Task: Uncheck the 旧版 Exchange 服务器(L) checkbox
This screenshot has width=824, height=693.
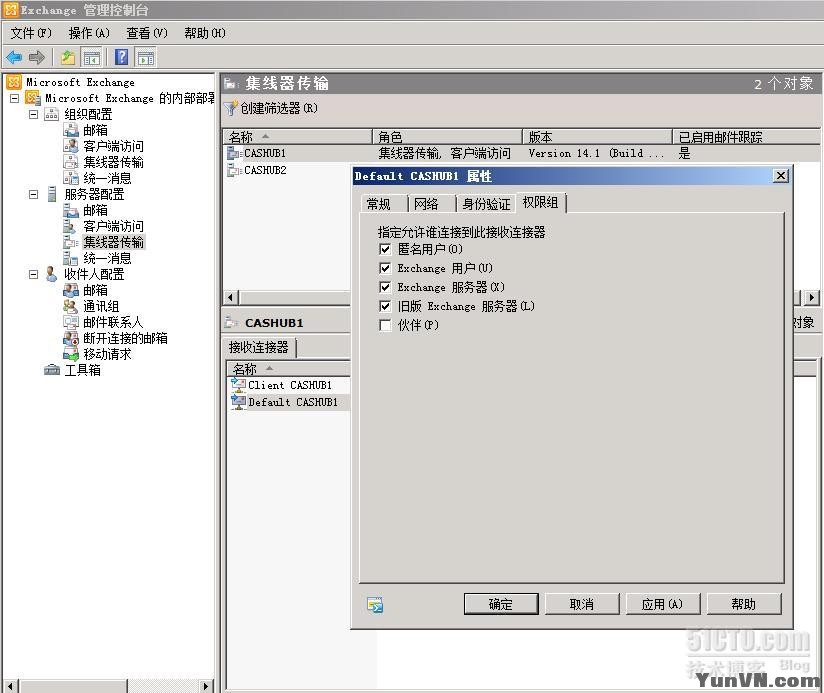Action: pos(385,306)
